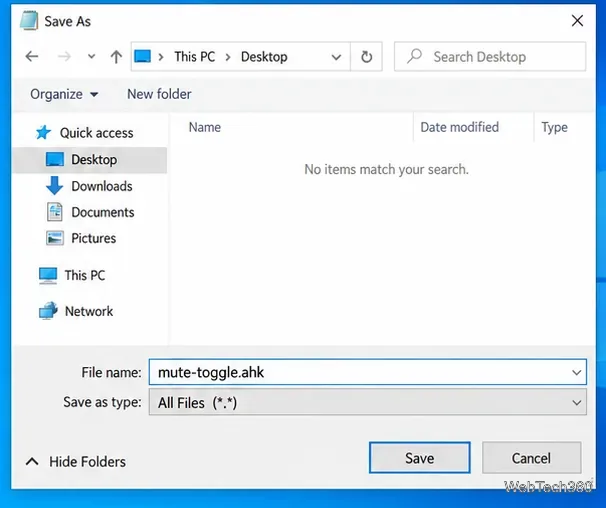
Task: Open the Organize menu
Action: (x=64, y=94)
